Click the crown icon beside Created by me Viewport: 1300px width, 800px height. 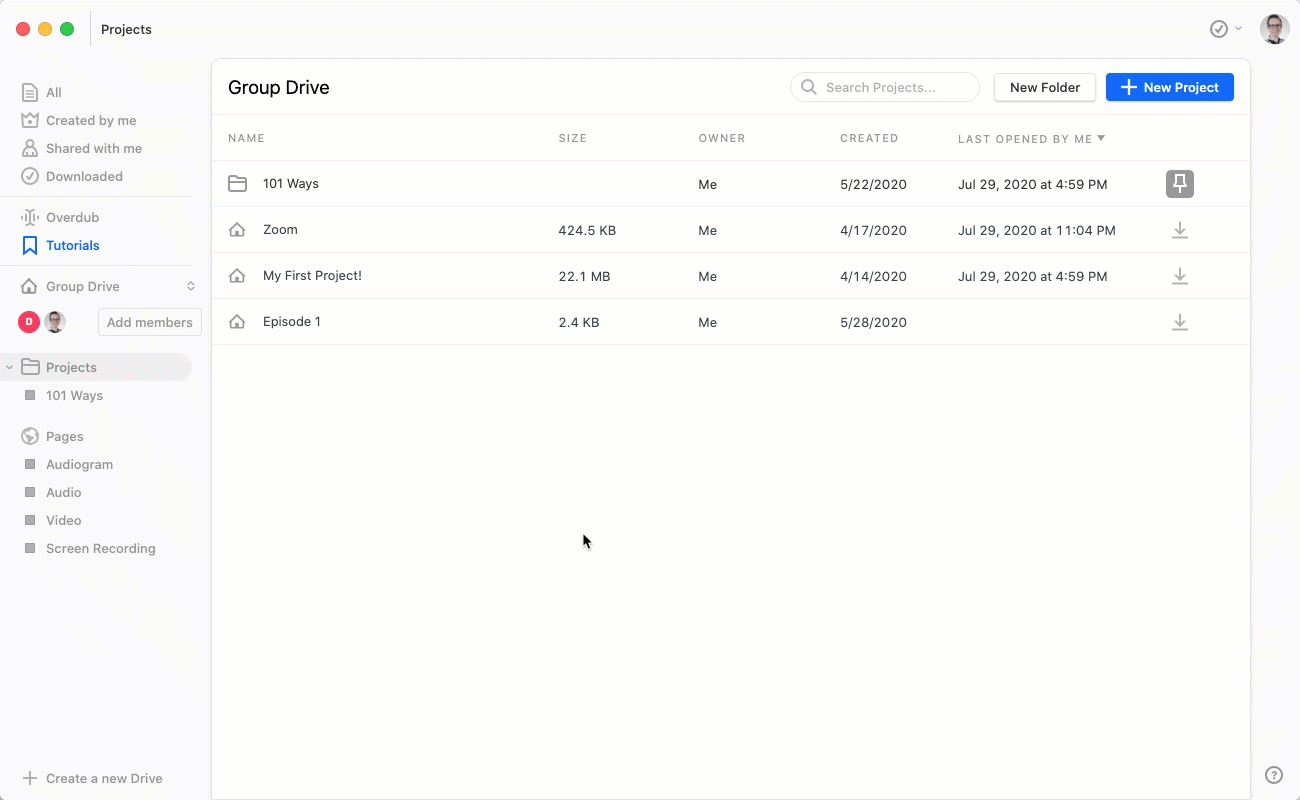(30, 120)
